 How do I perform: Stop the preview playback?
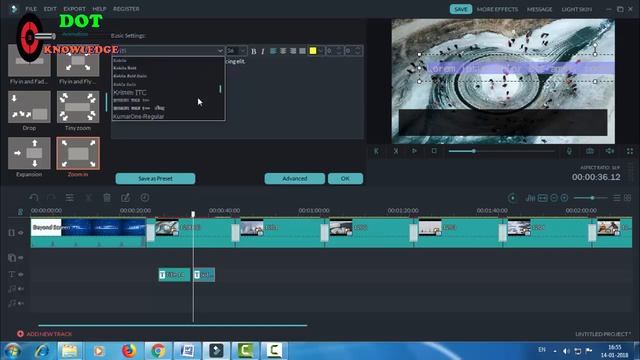(434, 151)
